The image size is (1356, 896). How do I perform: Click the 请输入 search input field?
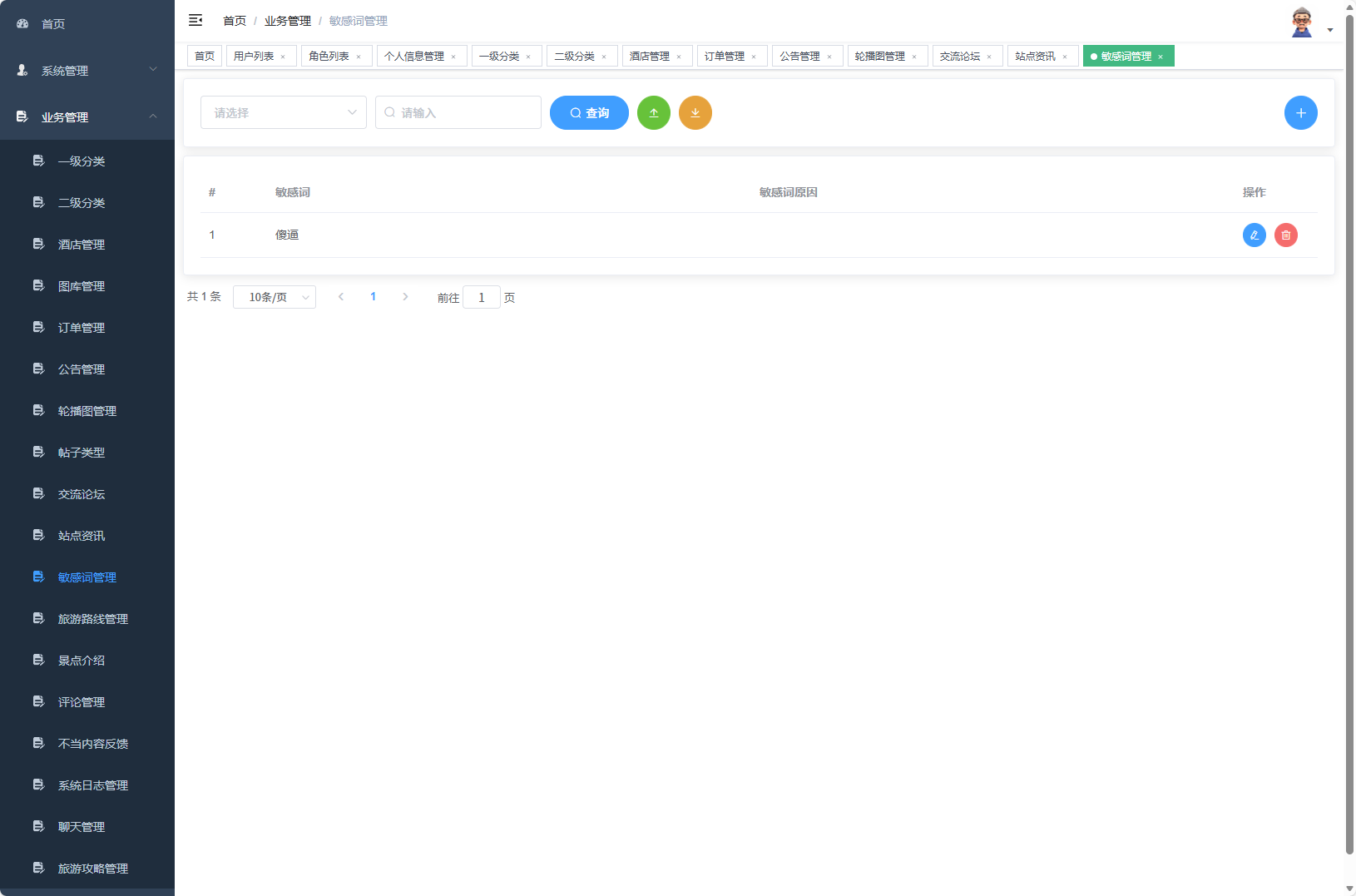click(x=458, y=112)
